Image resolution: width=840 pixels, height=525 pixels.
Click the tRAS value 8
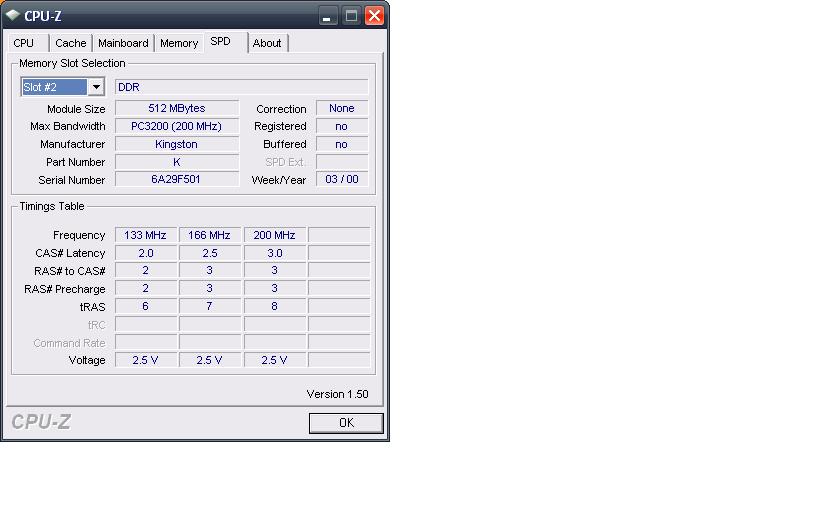[274, 306]
